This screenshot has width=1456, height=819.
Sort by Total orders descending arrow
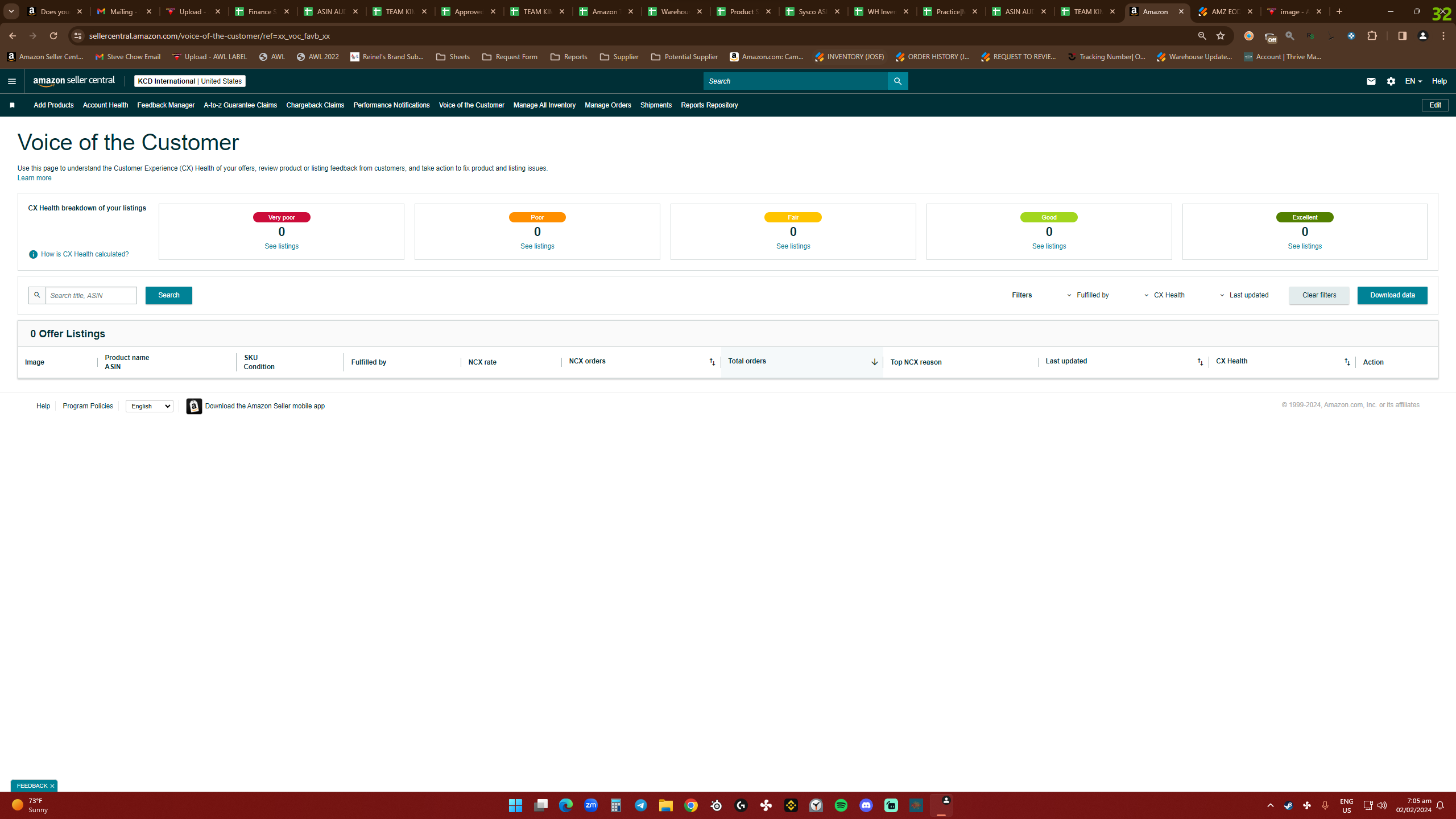click(874, 362)
